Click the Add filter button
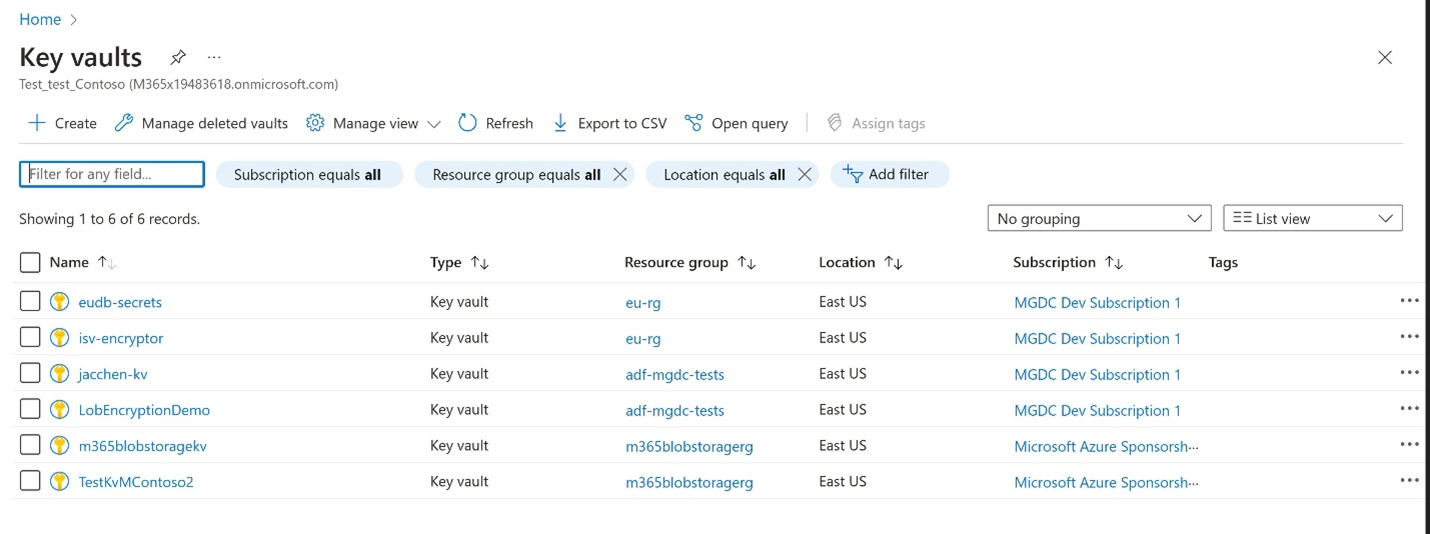1430x534 pixels. click(888, 174)
